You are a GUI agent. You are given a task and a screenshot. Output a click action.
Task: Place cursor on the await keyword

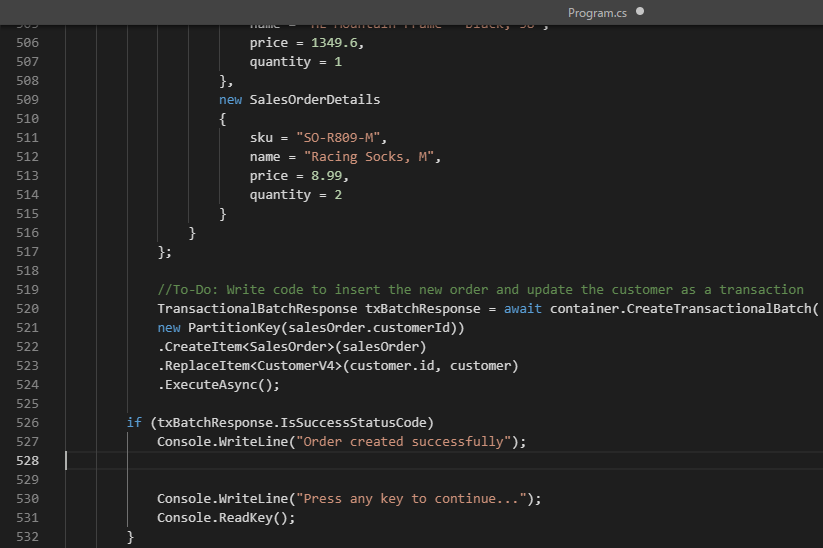point(522,308)
